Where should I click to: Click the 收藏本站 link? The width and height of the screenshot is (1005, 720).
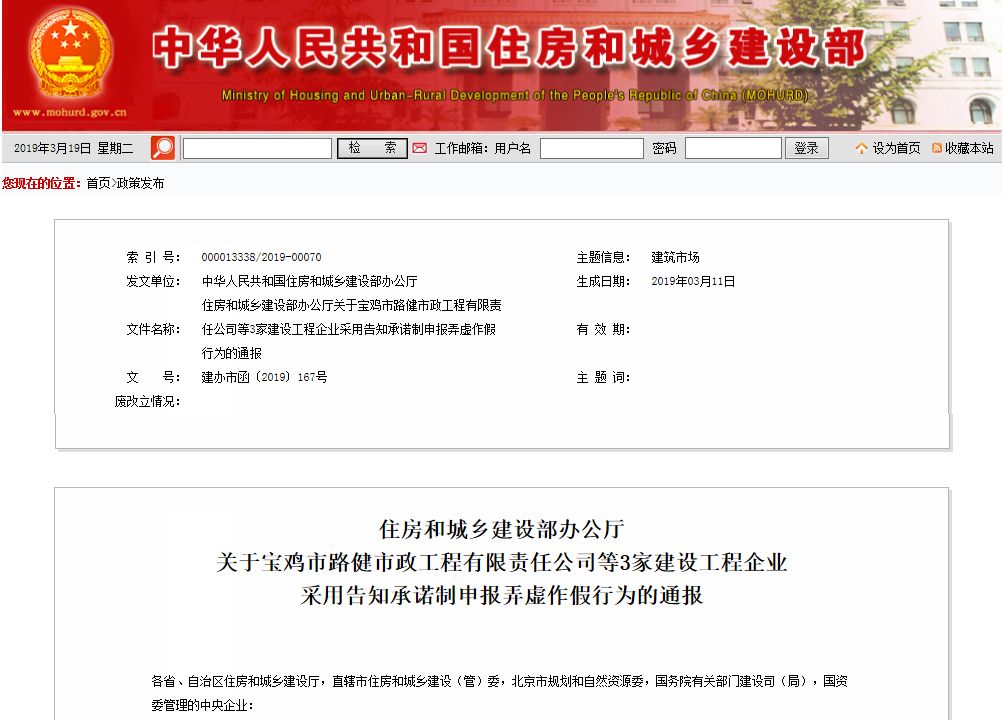point(969,148)
